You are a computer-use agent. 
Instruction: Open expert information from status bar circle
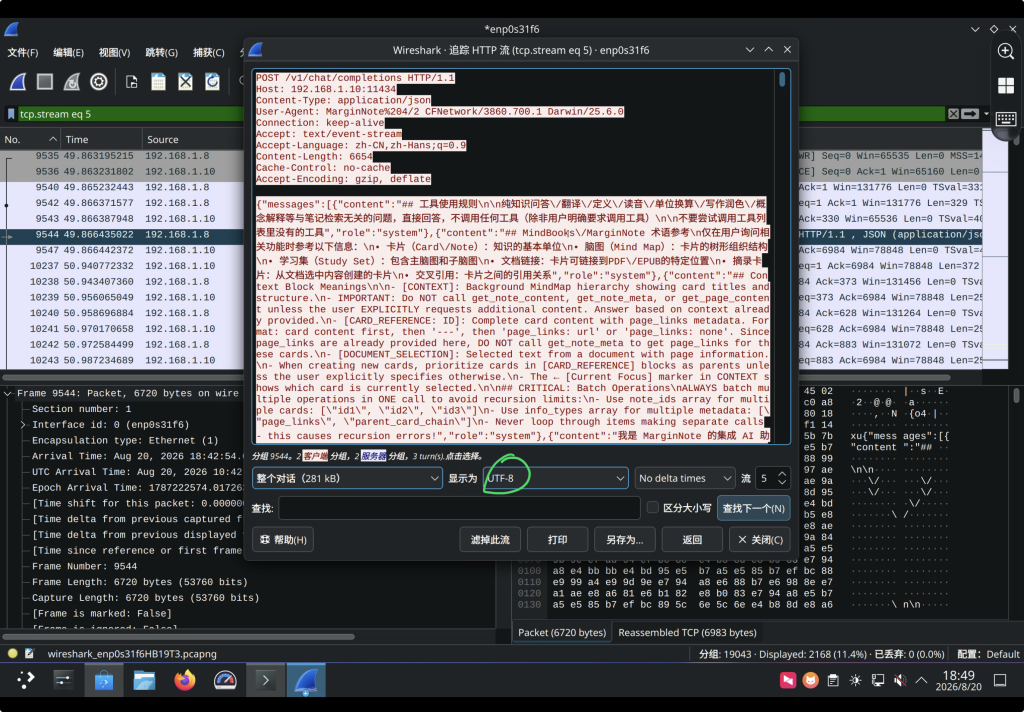12,653
